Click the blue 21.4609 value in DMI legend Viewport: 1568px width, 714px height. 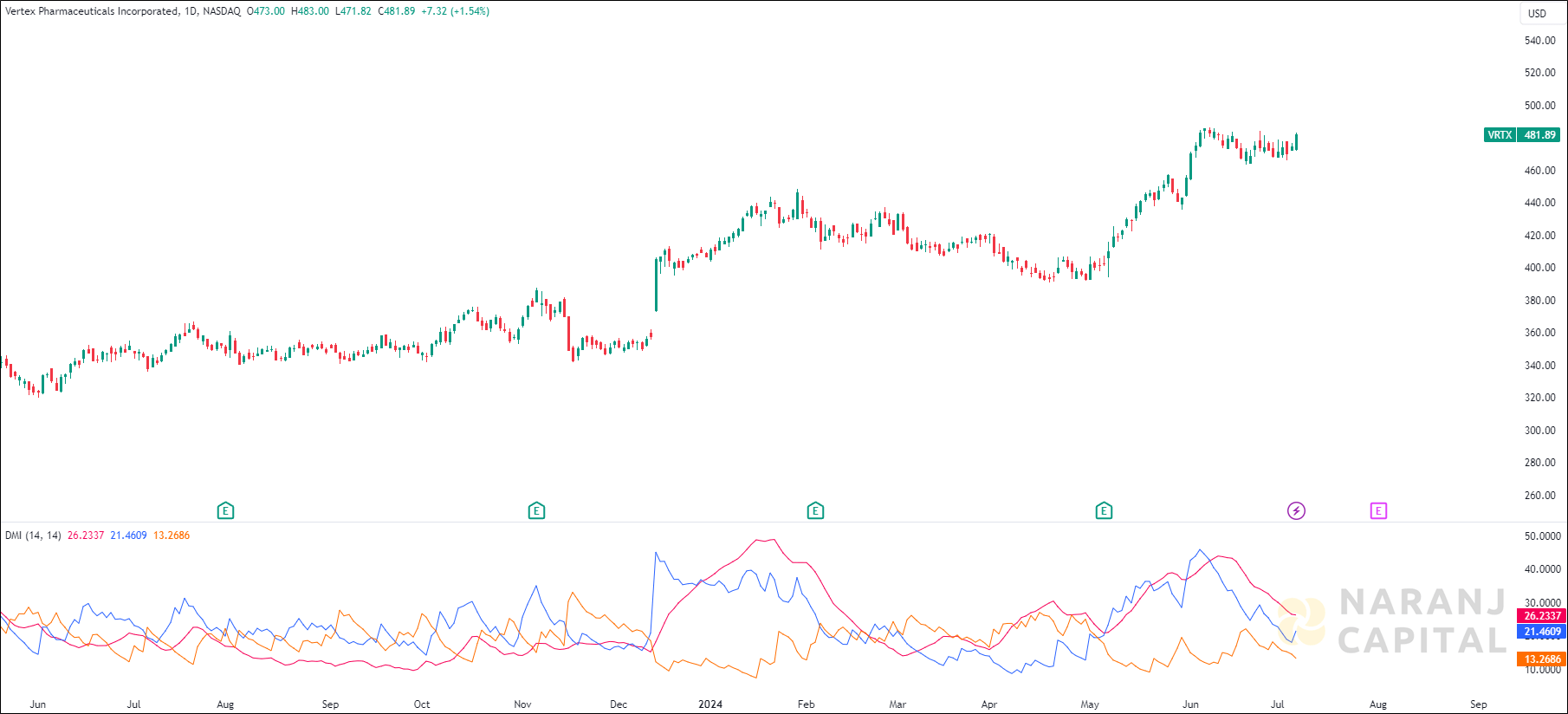128,535
